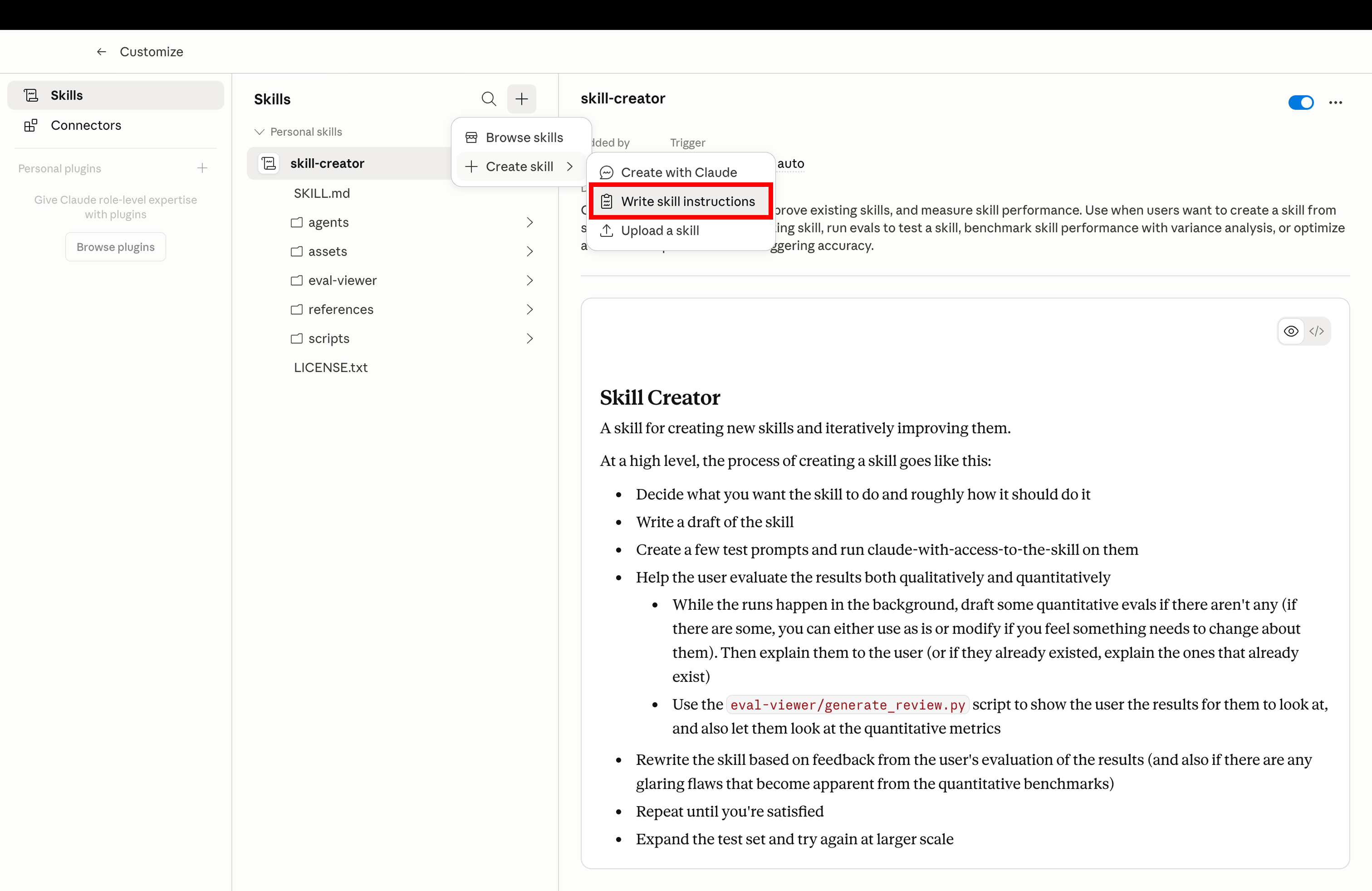1372x891 pixels.
Task: Open the SKILL.md file
Action: [322, 193]
